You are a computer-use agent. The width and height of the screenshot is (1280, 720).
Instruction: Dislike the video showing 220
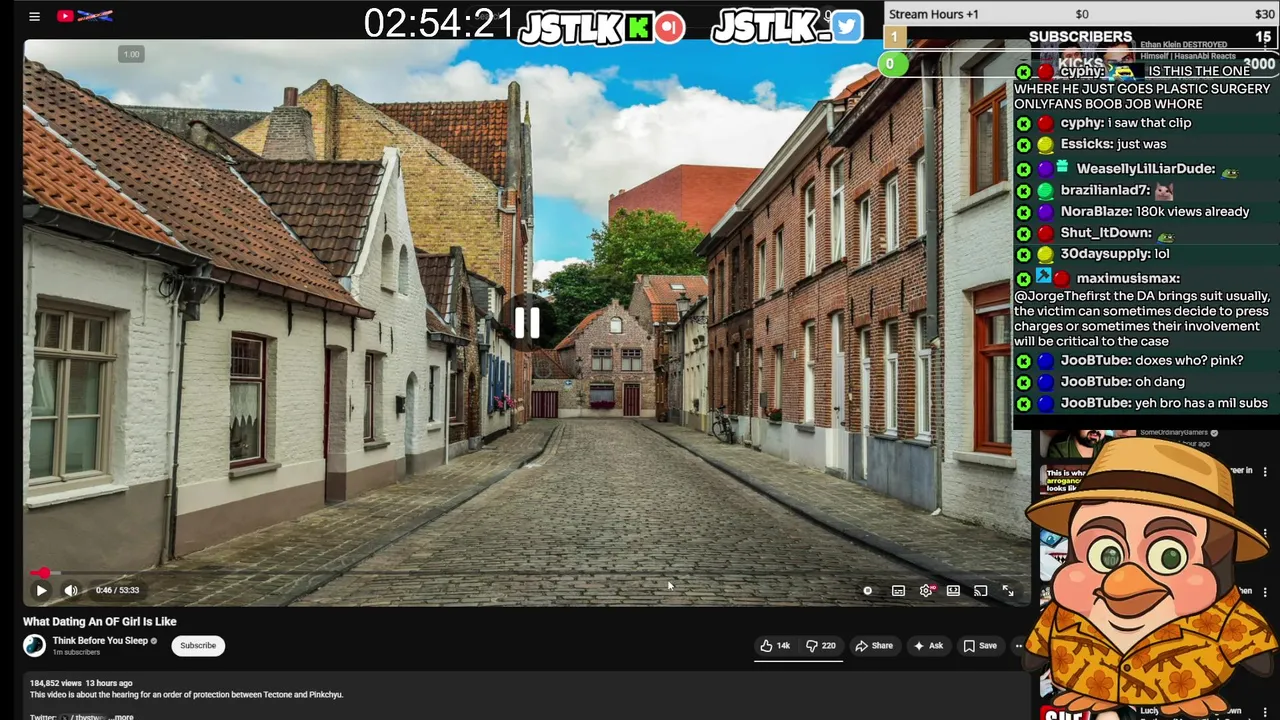click(821, 646)
